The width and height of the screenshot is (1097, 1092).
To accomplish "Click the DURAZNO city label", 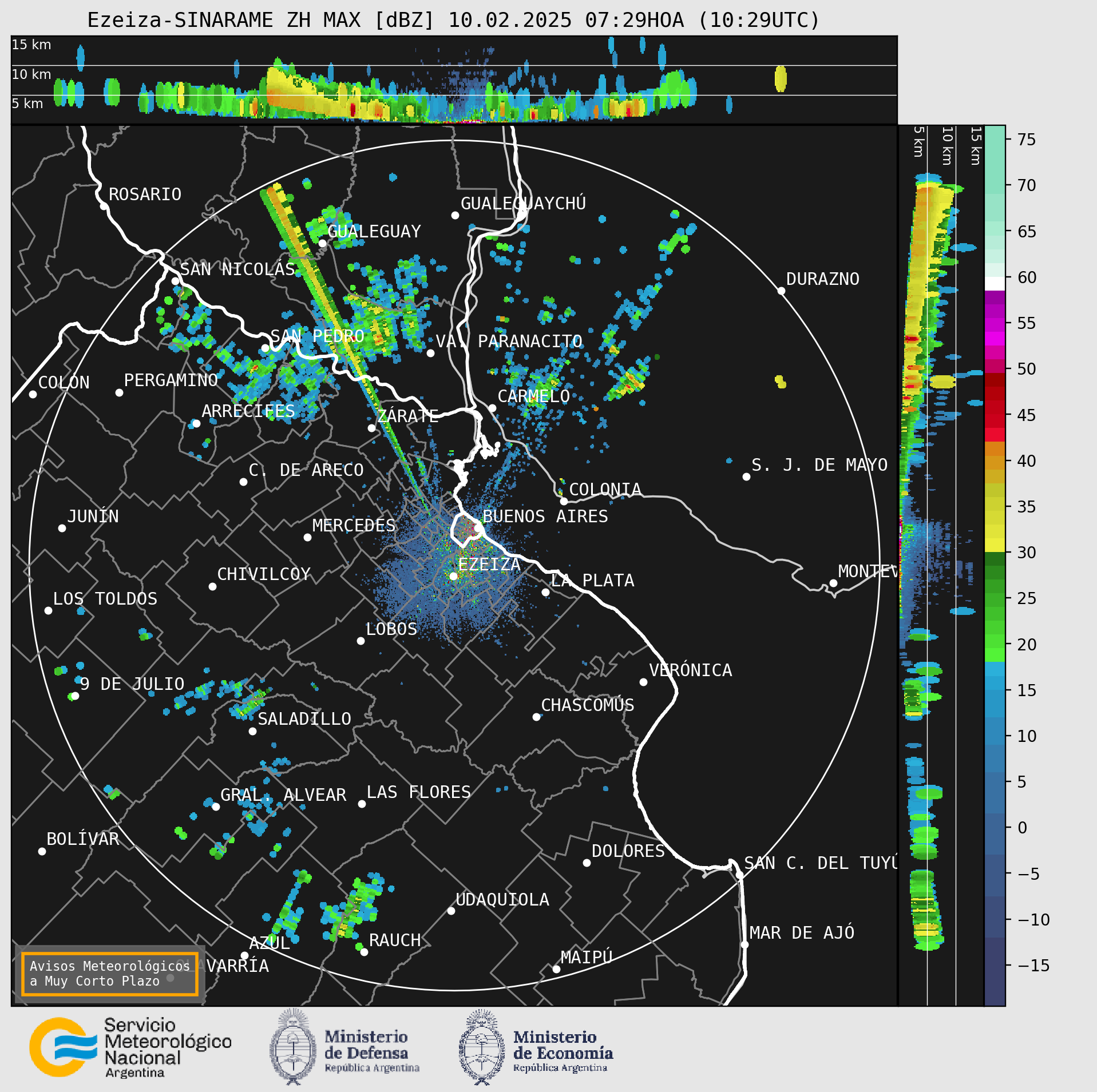I will (822, 279).
